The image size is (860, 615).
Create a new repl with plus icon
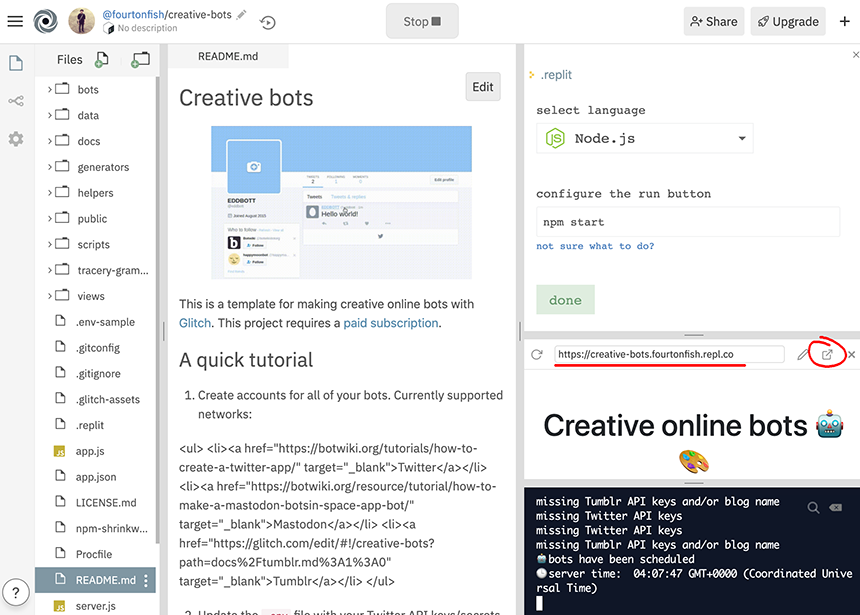(x=845, y=21)
